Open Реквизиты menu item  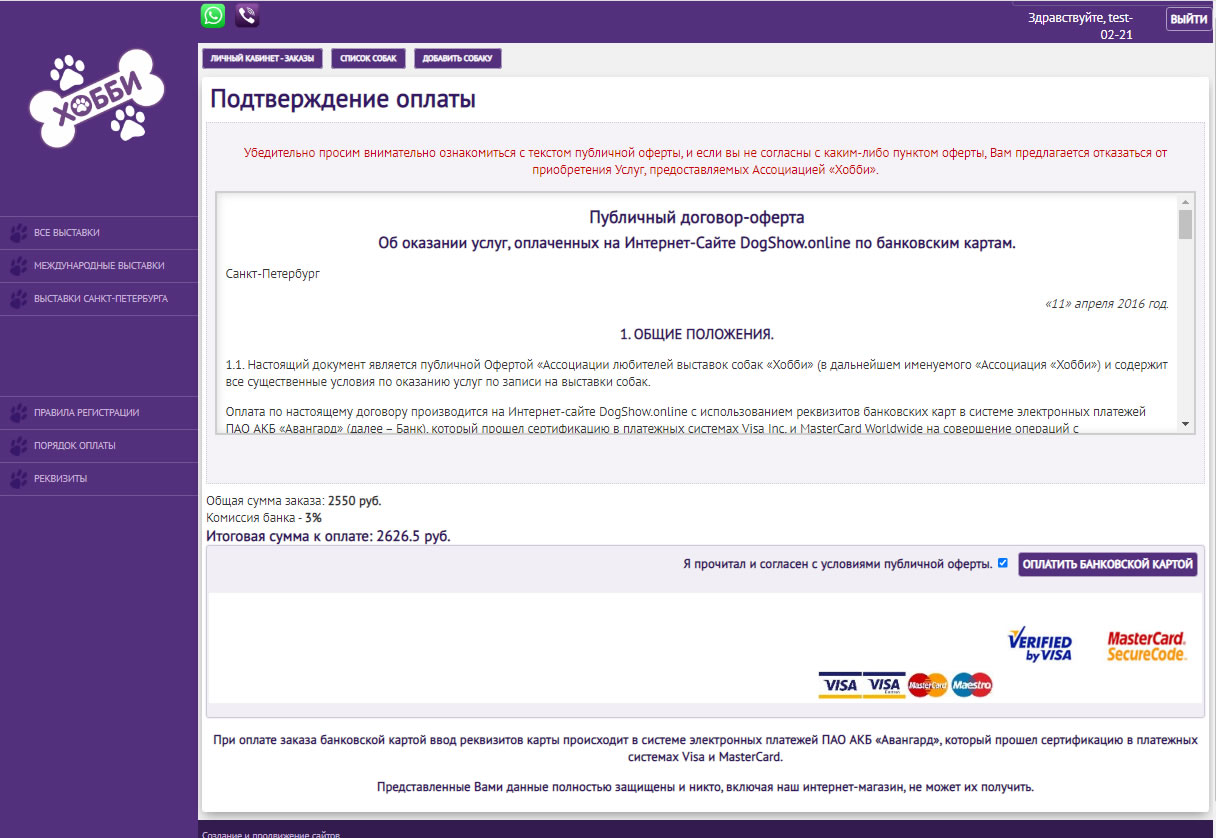99,479
